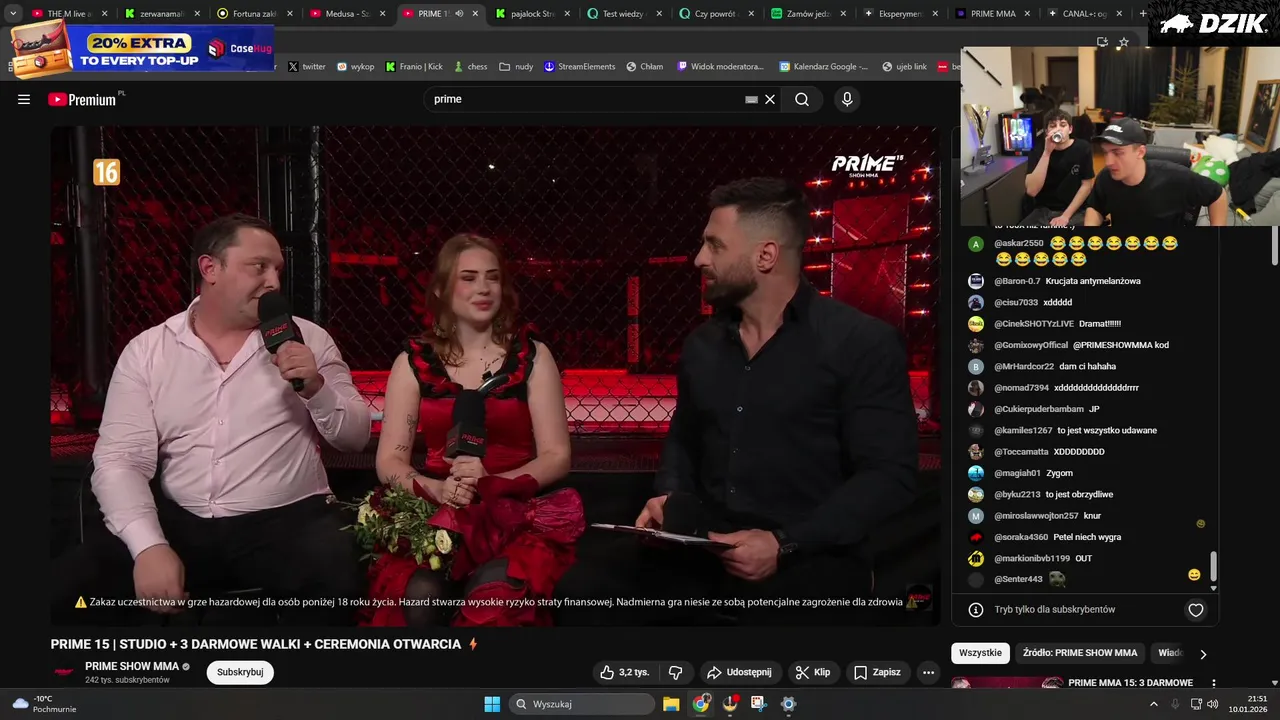
Task: Switch to the 'Eksperymen' tab
Action: 899,14
